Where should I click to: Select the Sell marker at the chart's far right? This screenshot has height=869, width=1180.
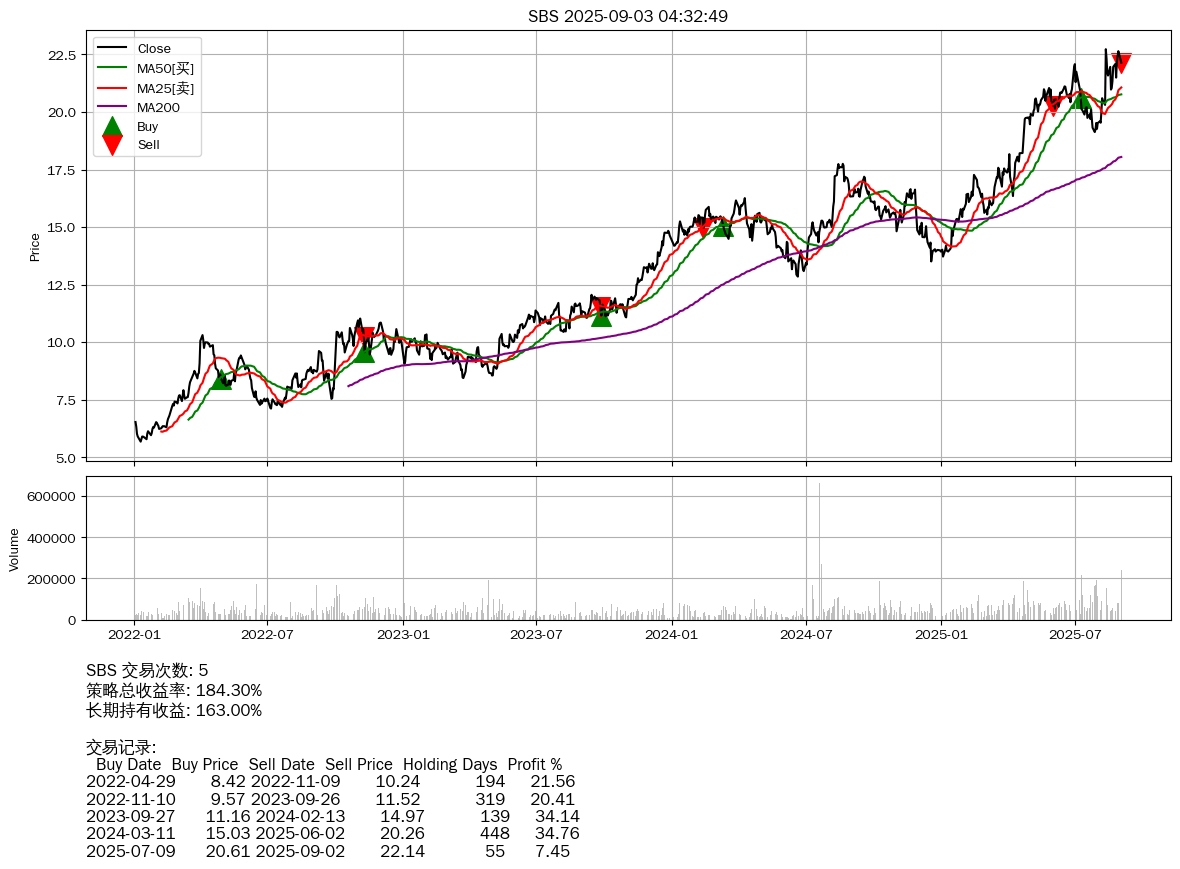coord(1122,63)
